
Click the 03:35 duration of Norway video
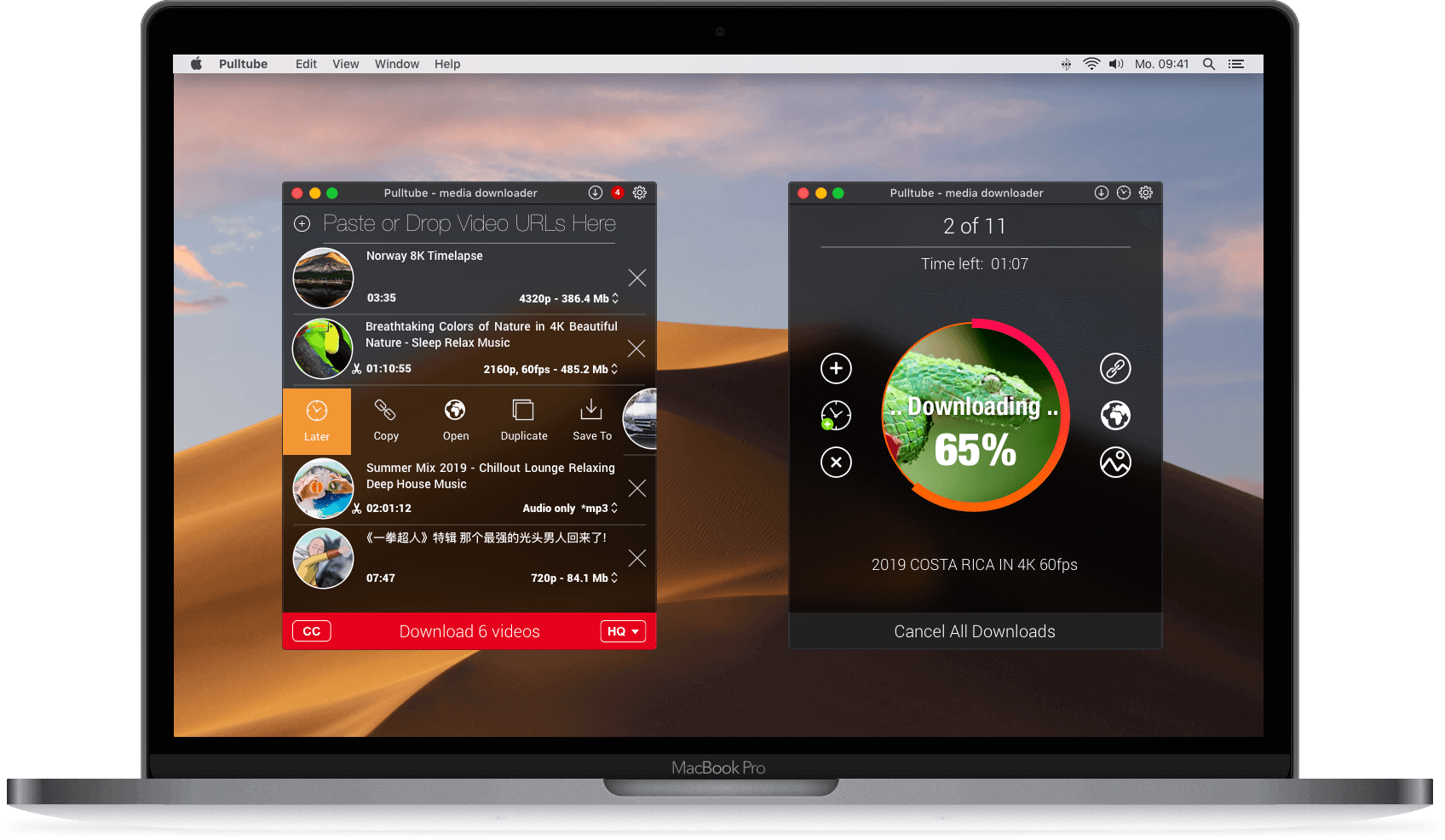tap(382, 298)
